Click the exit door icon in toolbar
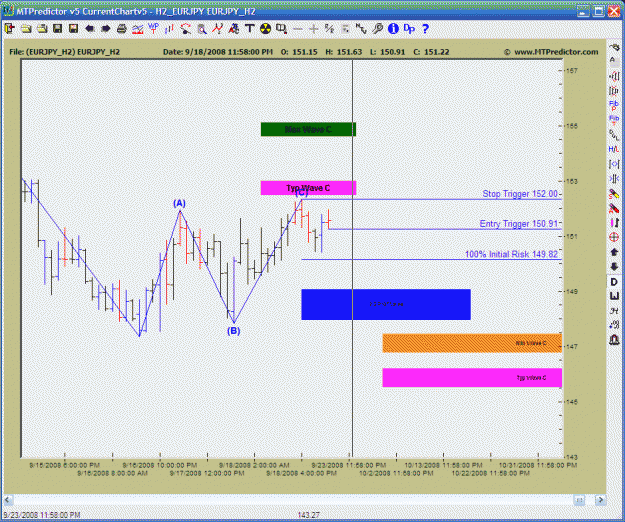Screen dimensions: 625x522 pyautogui.click(x=10, y=29)
